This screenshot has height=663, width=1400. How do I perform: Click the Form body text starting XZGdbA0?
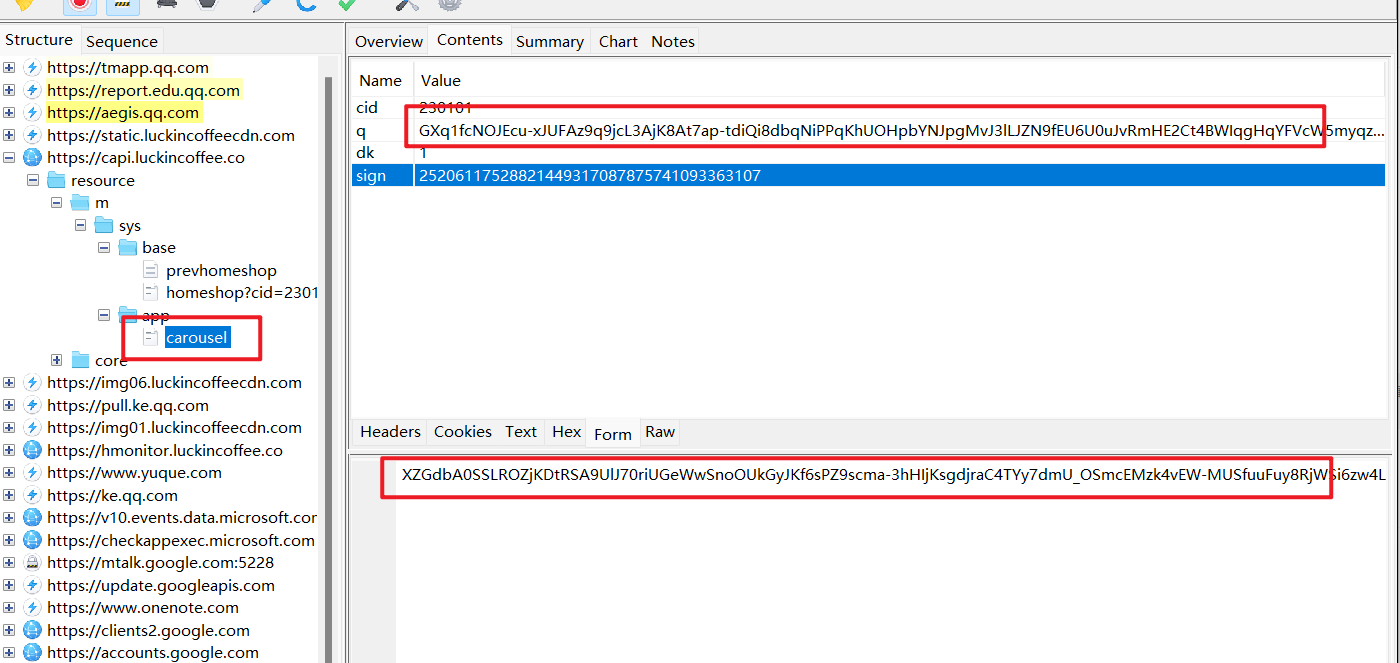893,474
